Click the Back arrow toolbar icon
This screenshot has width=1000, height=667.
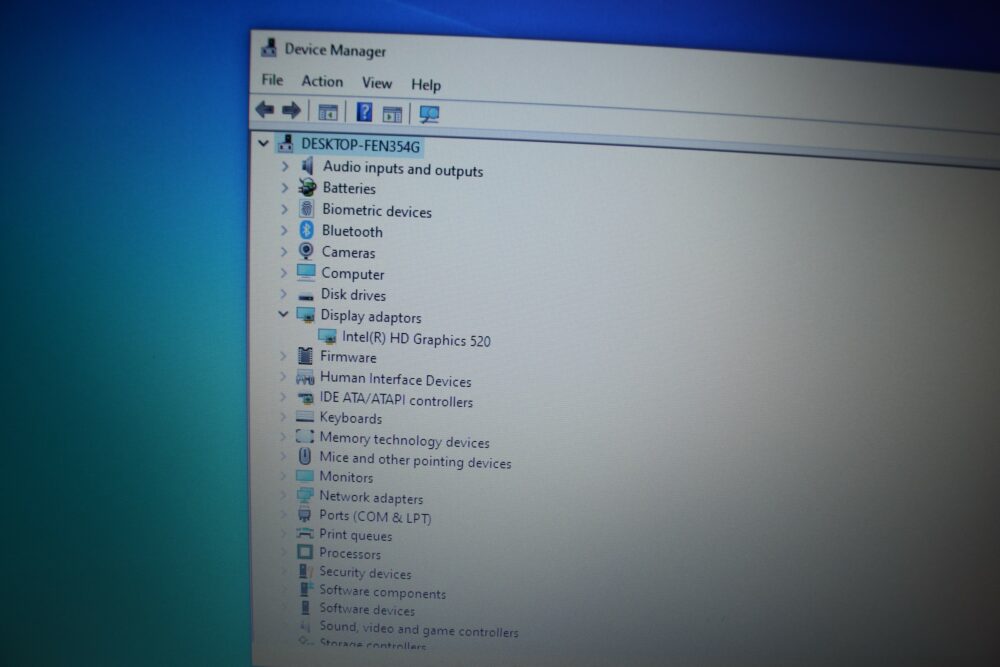tap(265, 110)
